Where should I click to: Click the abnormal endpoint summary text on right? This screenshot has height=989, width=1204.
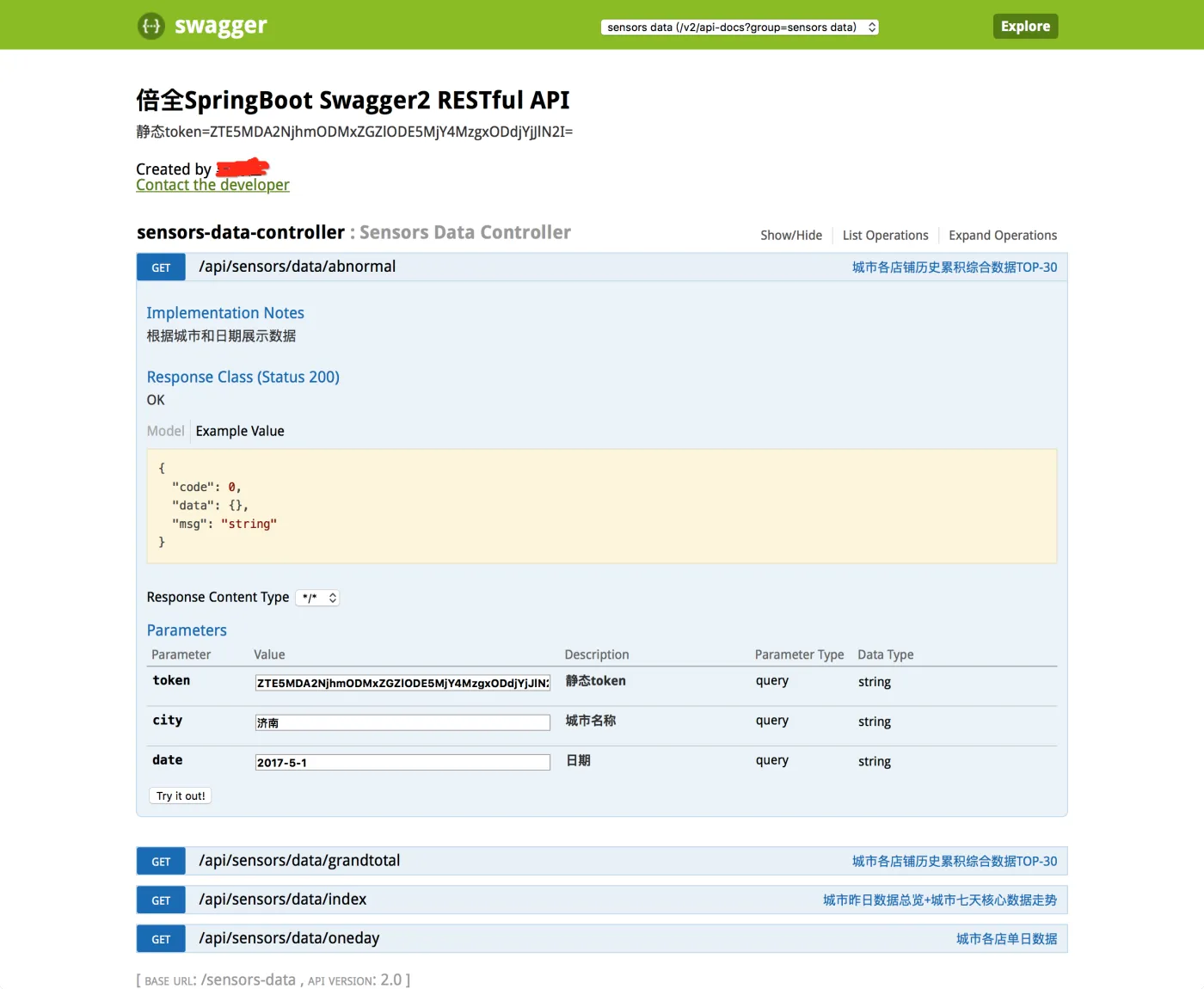pos(955,267)
